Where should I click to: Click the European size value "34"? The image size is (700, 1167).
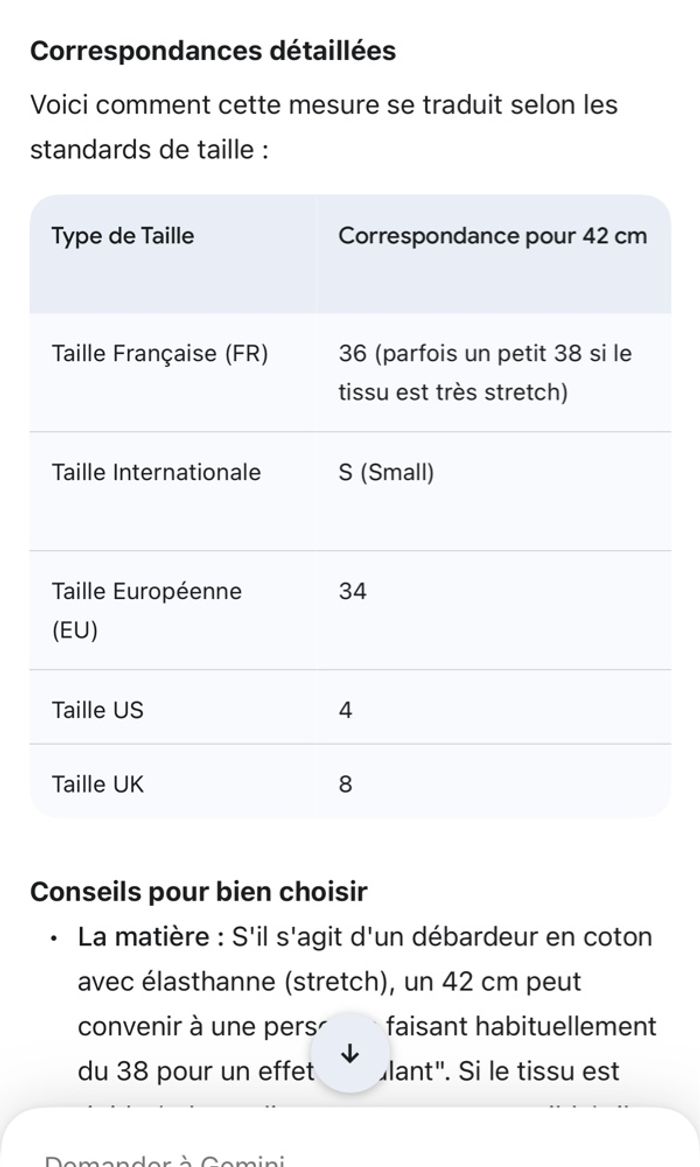(x=353, y=591)
